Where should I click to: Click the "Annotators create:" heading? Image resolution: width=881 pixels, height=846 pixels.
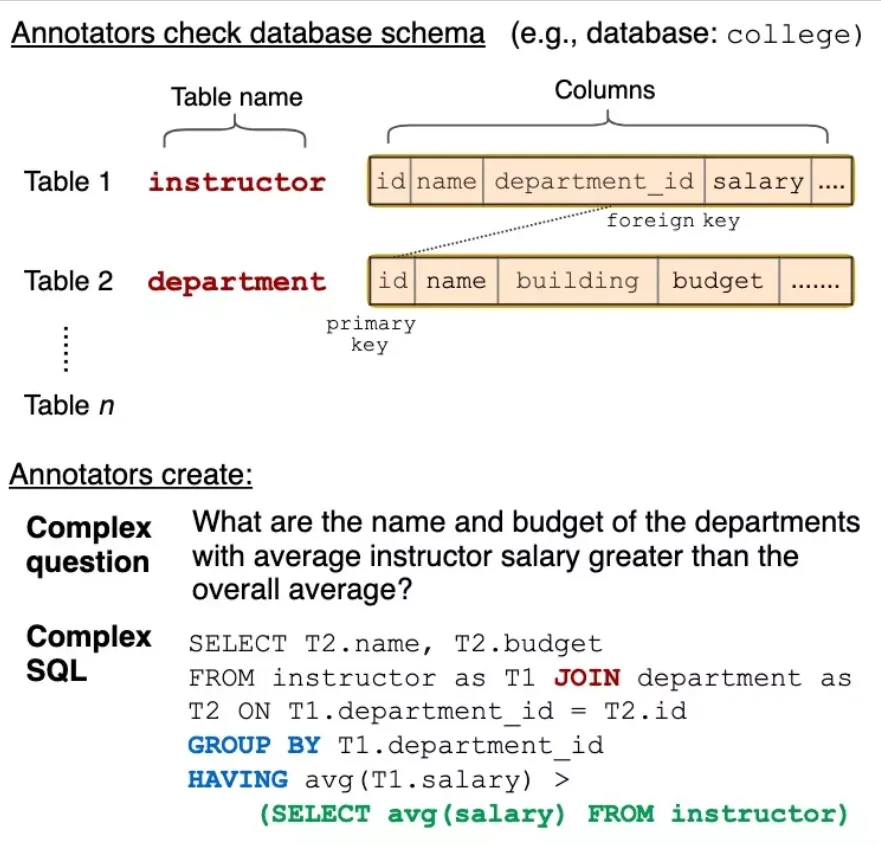(131, 474)
